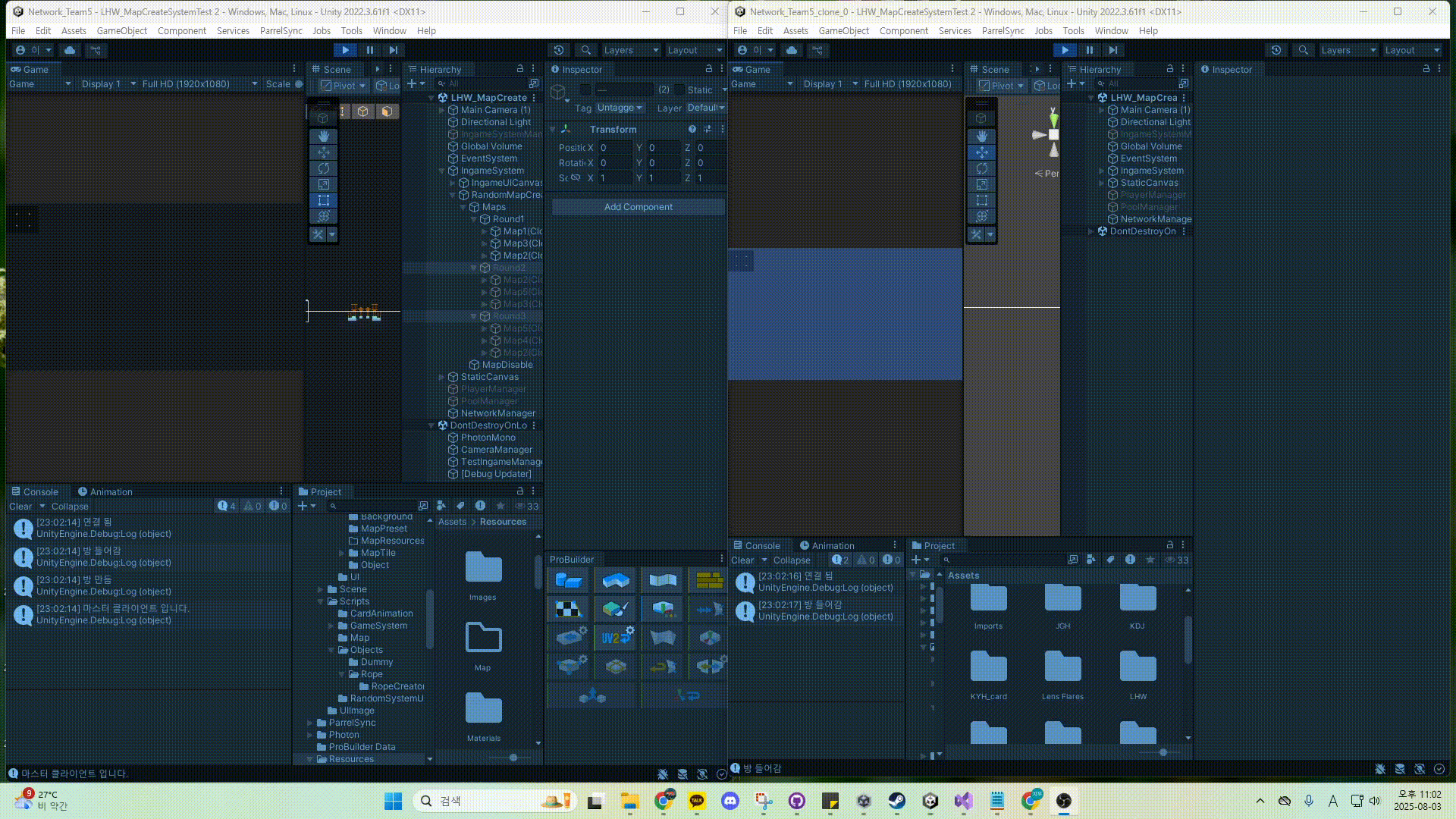
Task: Adjust the left Project icon size slider
Action: (x=513, y=758)
